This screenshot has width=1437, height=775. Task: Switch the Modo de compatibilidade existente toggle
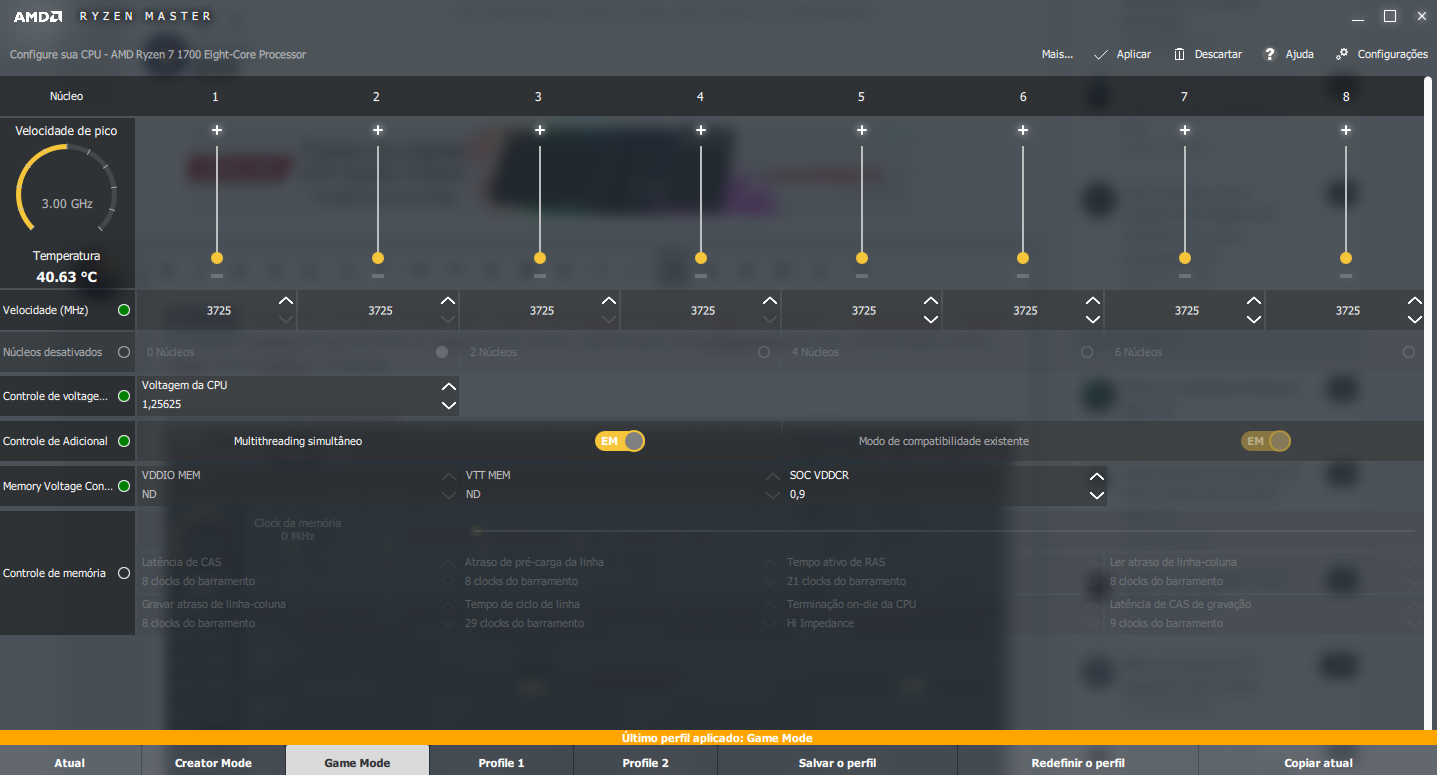click(1266, 441)
